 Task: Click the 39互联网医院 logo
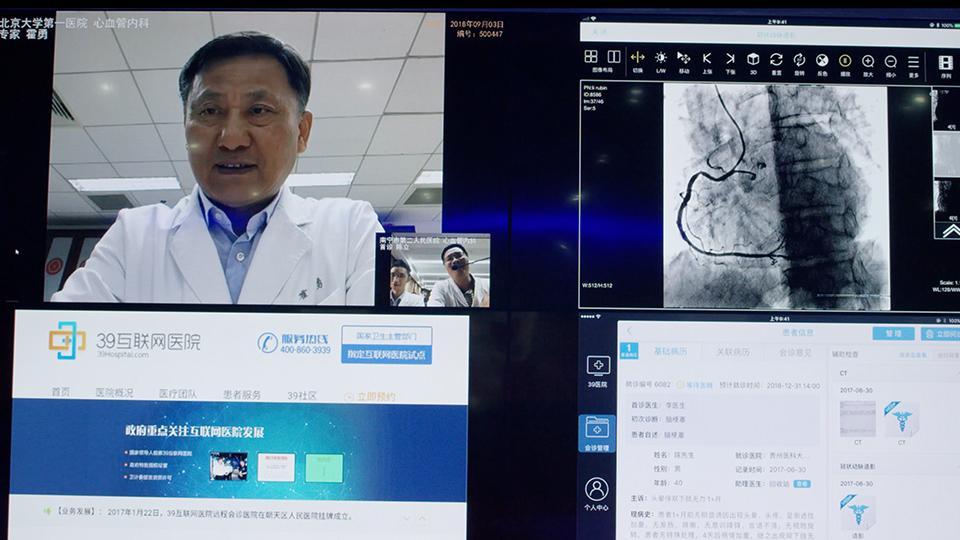[x=125, y=342]
